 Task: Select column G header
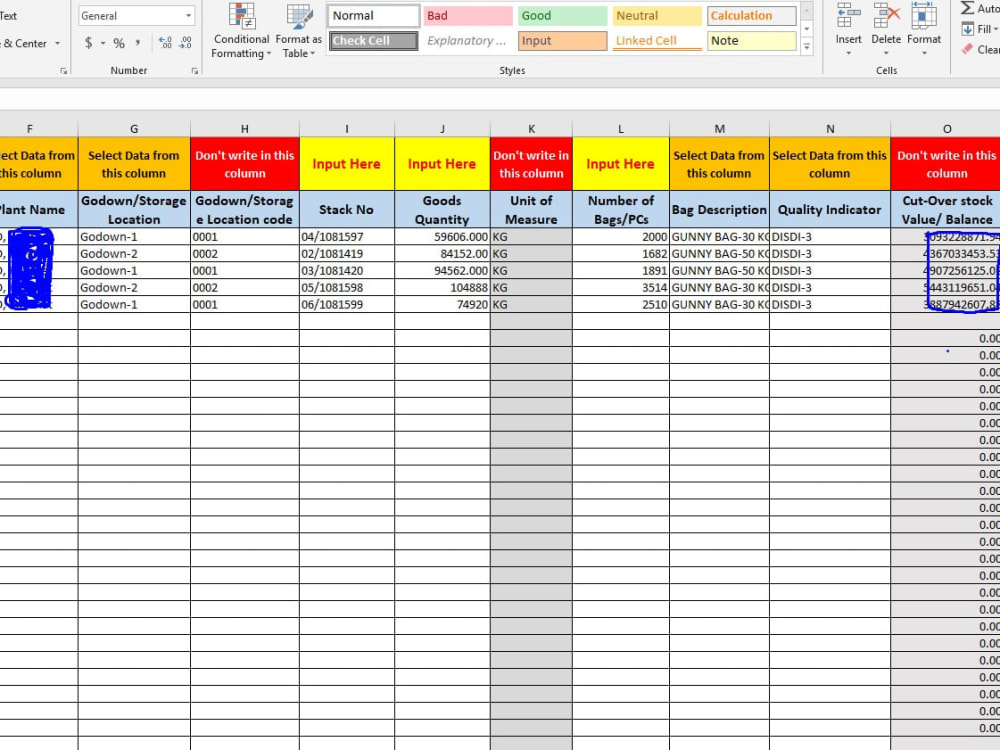point(134,129)
